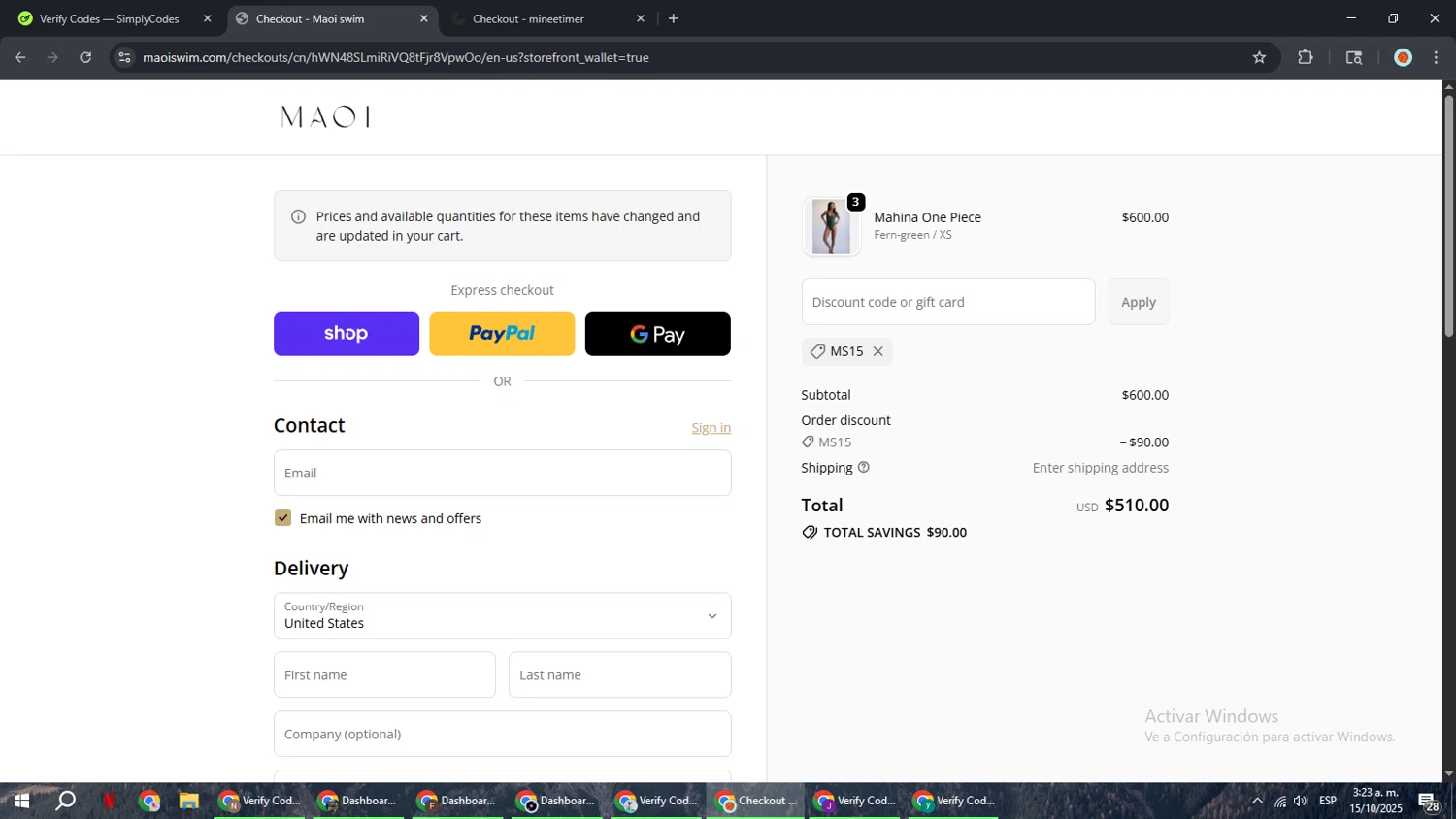View site information icon in address bar

pyautogui.click(x=124, y=57)
